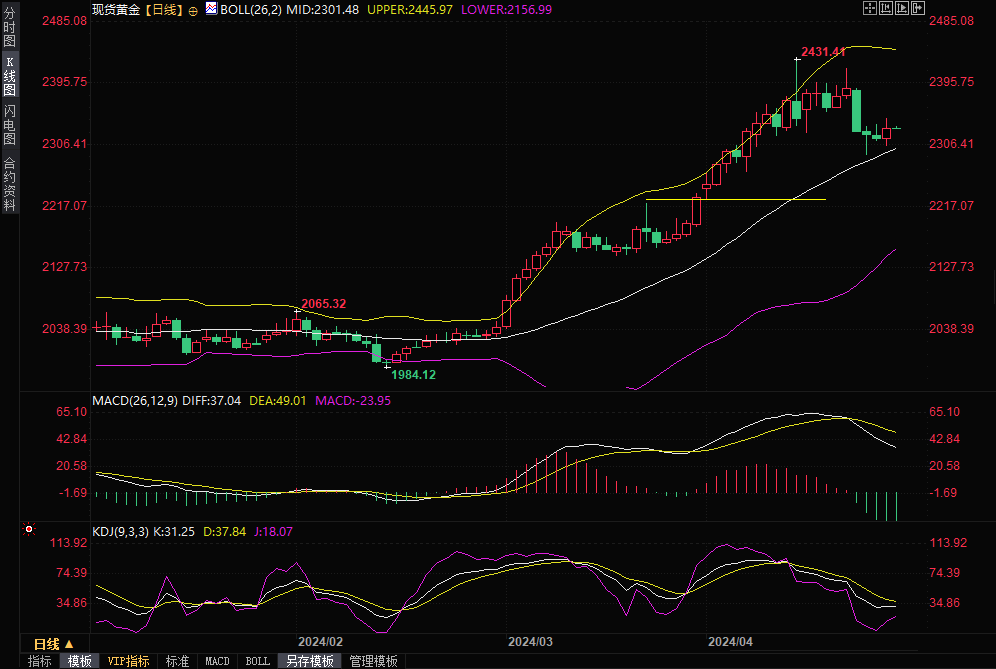Image resolution: width=996 pixels, height=669 pixels.
Task: Open the 闪电图 sidebar tab
Action: click(9, 124)
